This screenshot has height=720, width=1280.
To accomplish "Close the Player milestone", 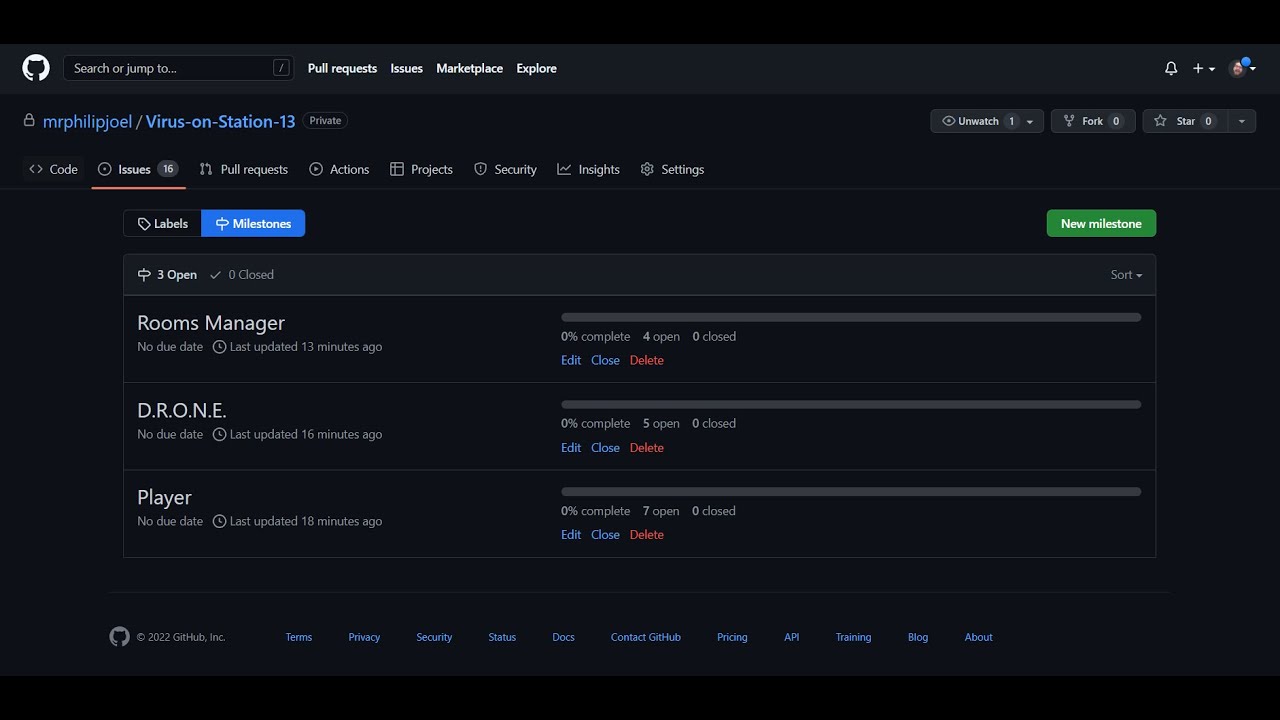I will [x=605, y=534].
